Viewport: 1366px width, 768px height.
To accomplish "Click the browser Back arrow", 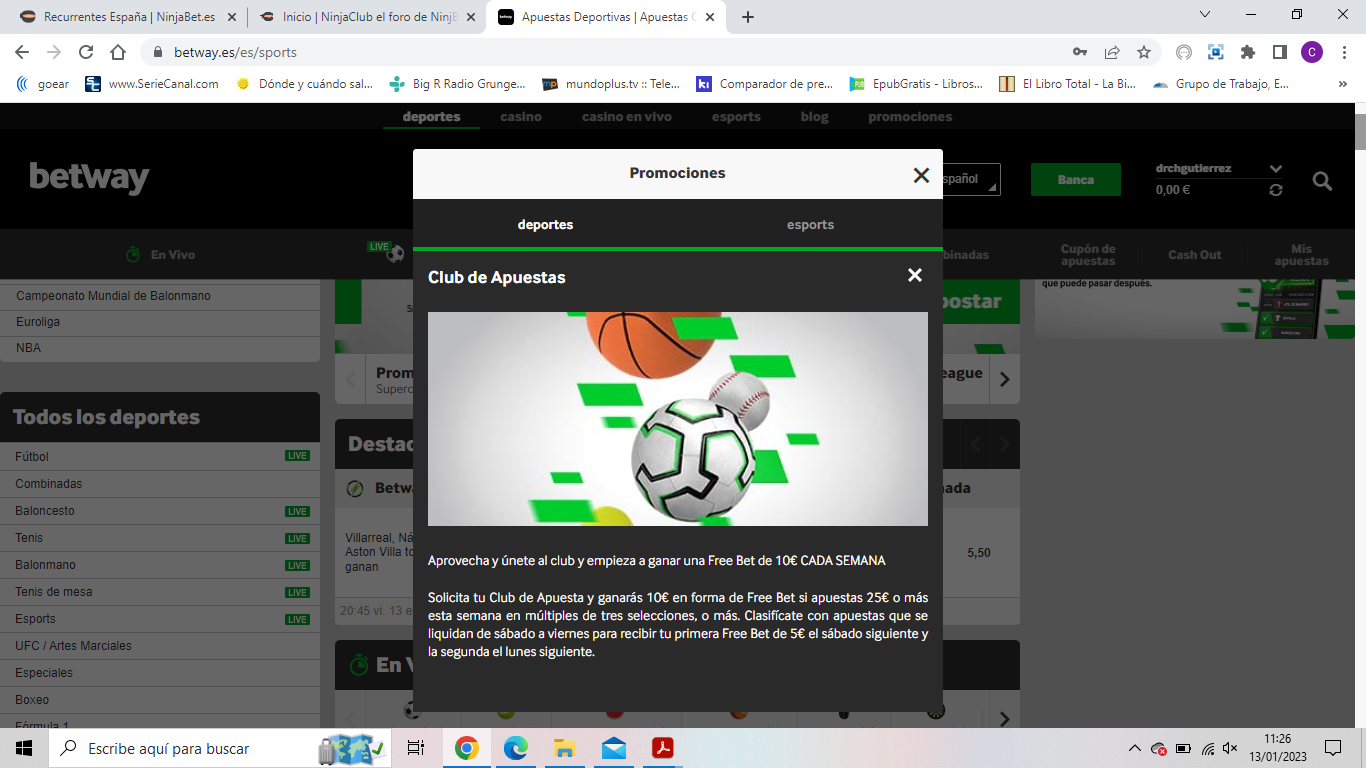I will pyautogui.click(x=22, y=52).
